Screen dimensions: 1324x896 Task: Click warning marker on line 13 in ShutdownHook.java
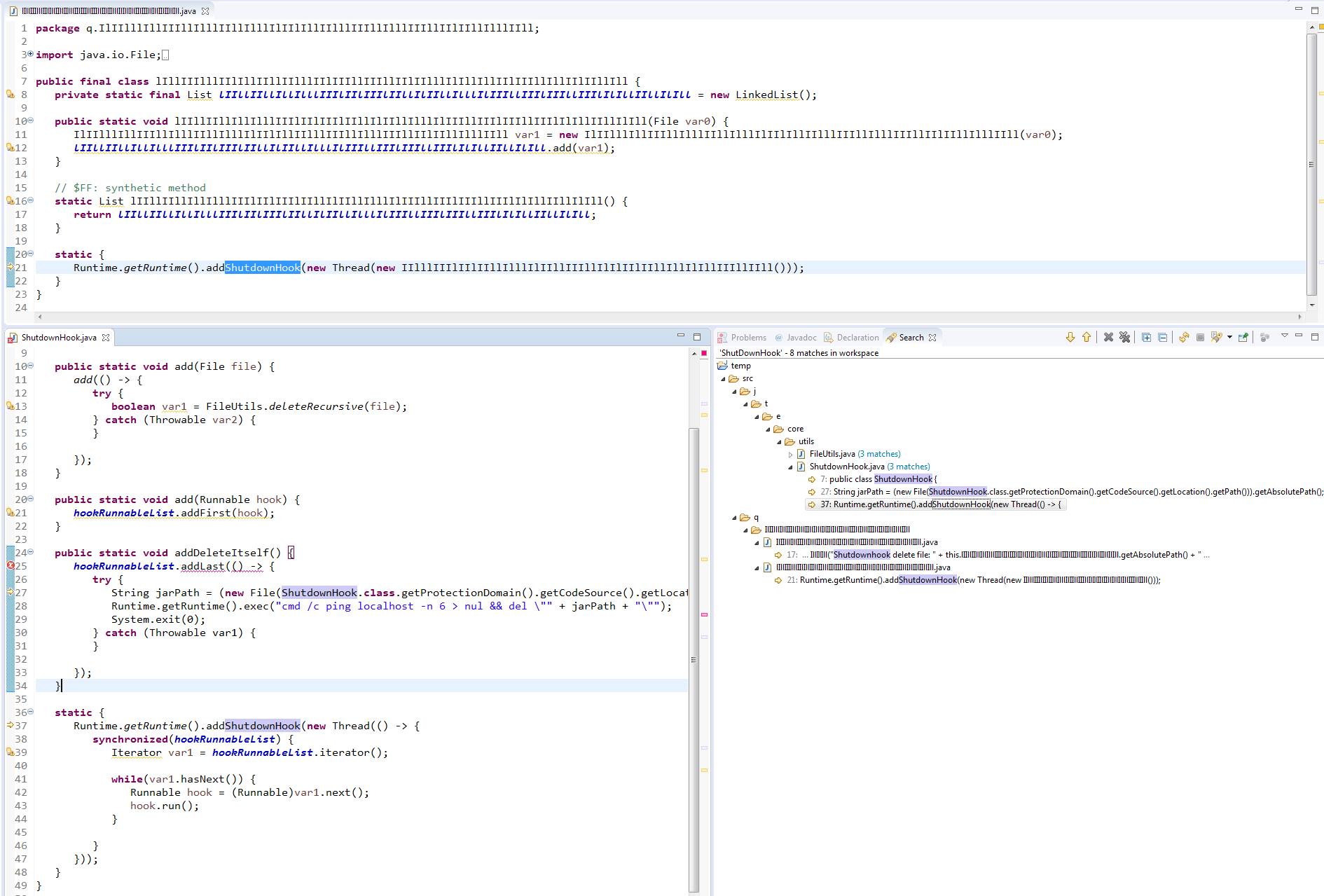(x=11, y=406)
